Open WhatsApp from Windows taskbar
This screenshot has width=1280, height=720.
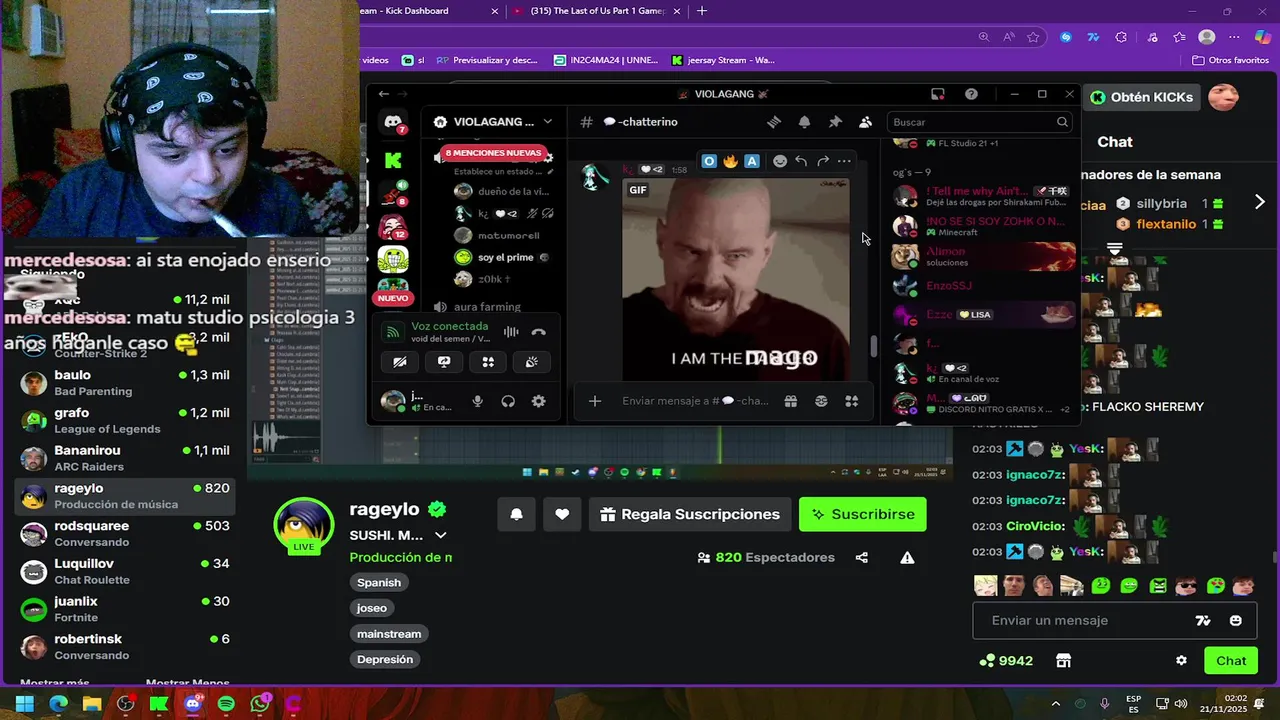point(260,704)
